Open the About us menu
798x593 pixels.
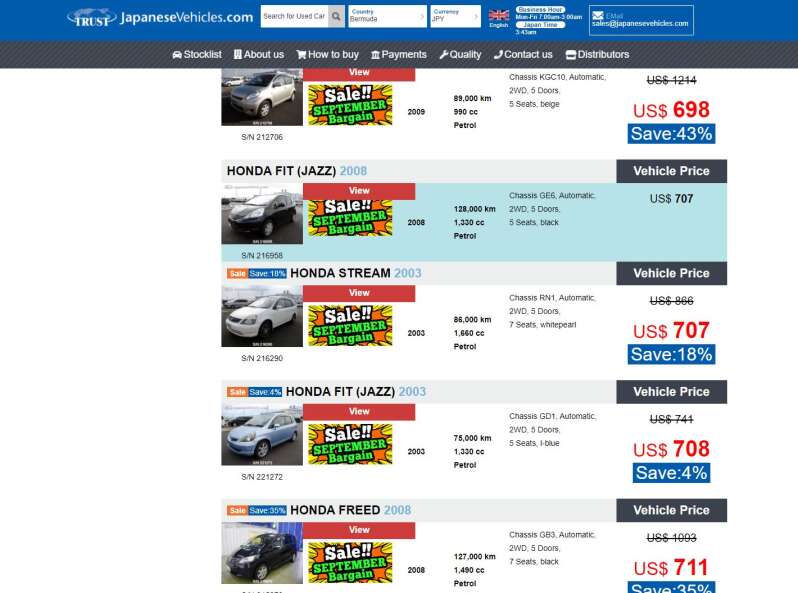click(259, 54)
